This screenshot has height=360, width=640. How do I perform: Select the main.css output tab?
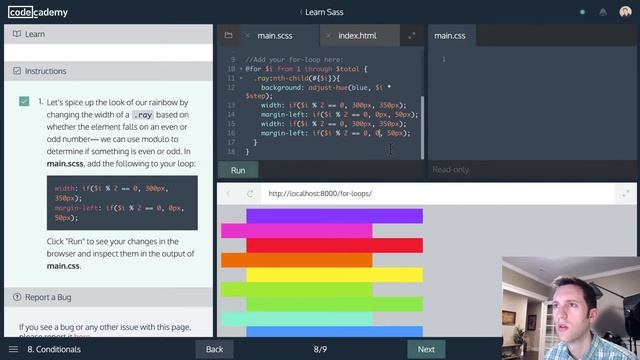450,36
